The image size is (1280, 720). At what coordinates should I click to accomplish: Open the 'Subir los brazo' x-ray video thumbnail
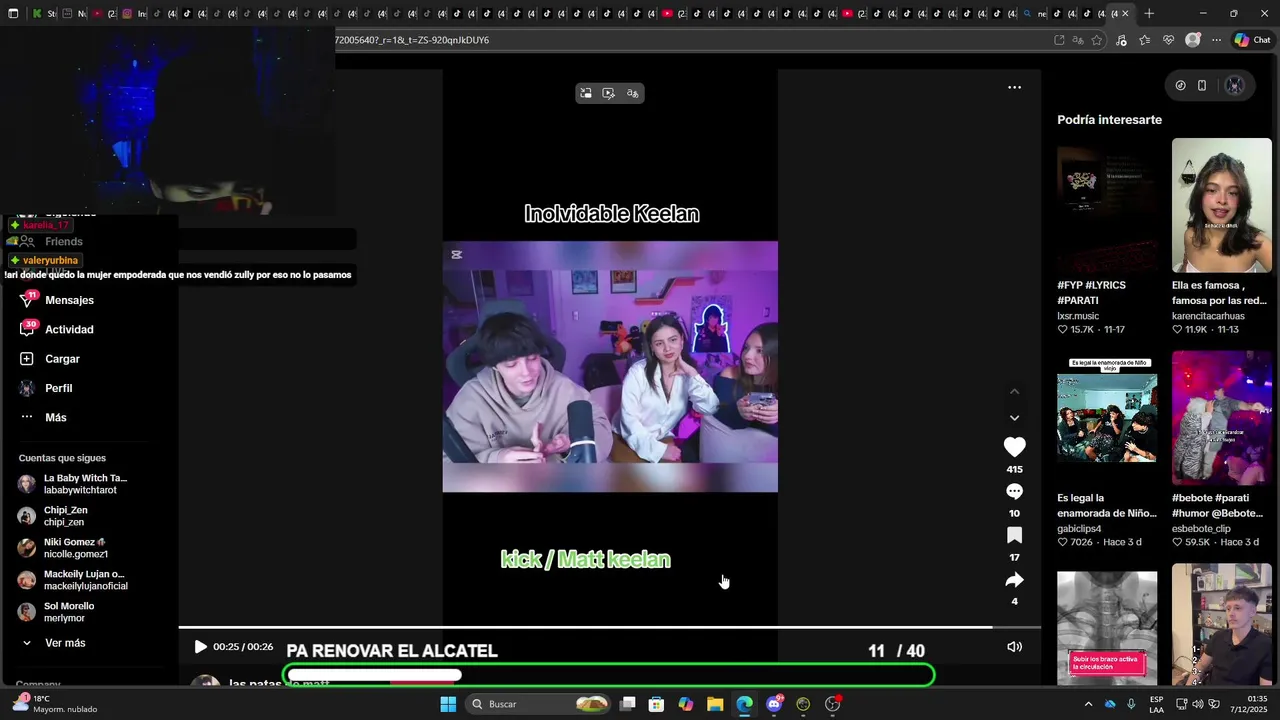tap(1107, 628)
